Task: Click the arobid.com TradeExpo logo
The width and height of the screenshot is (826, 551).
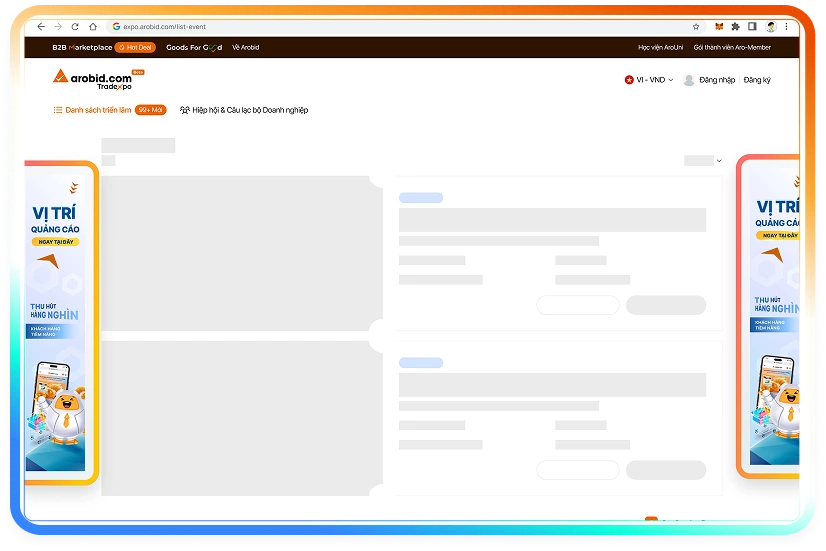Action: (x=95, y=80)
